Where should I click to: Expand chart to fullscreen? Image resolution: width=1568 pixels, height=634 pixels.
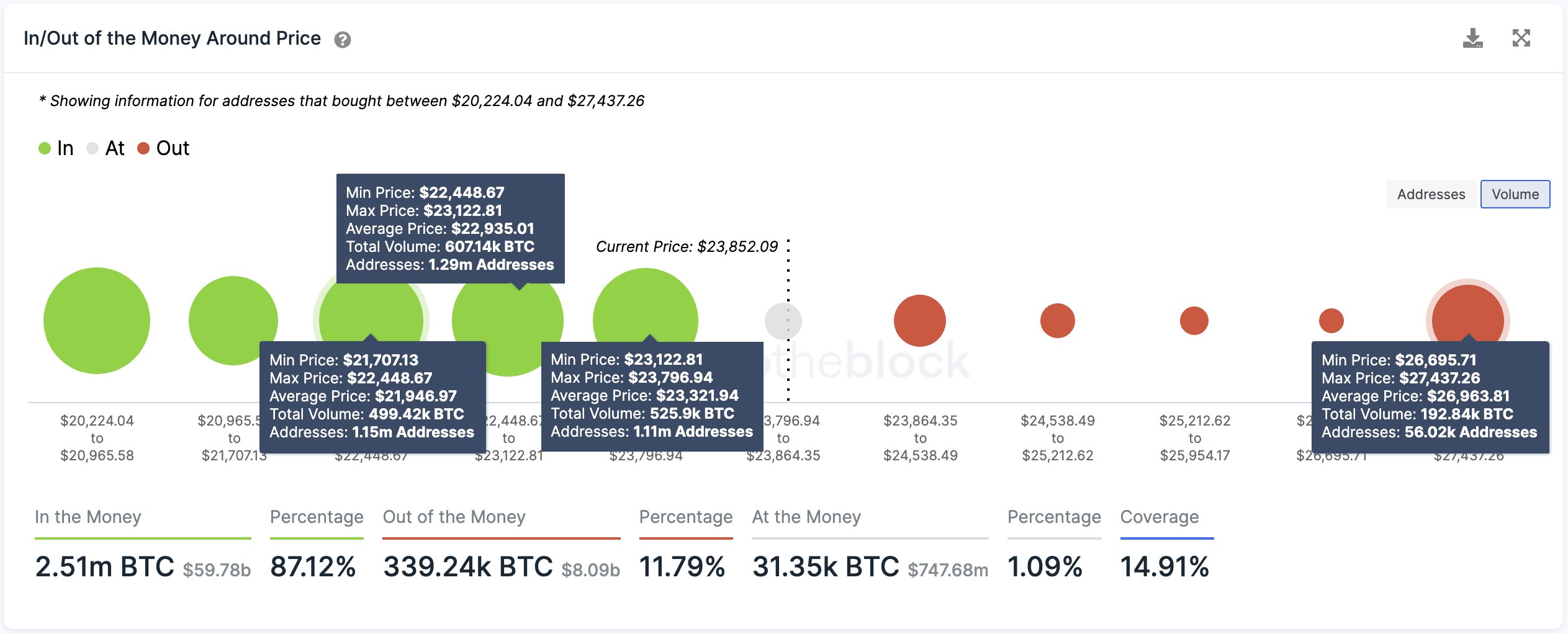[x=1521, y=38]
